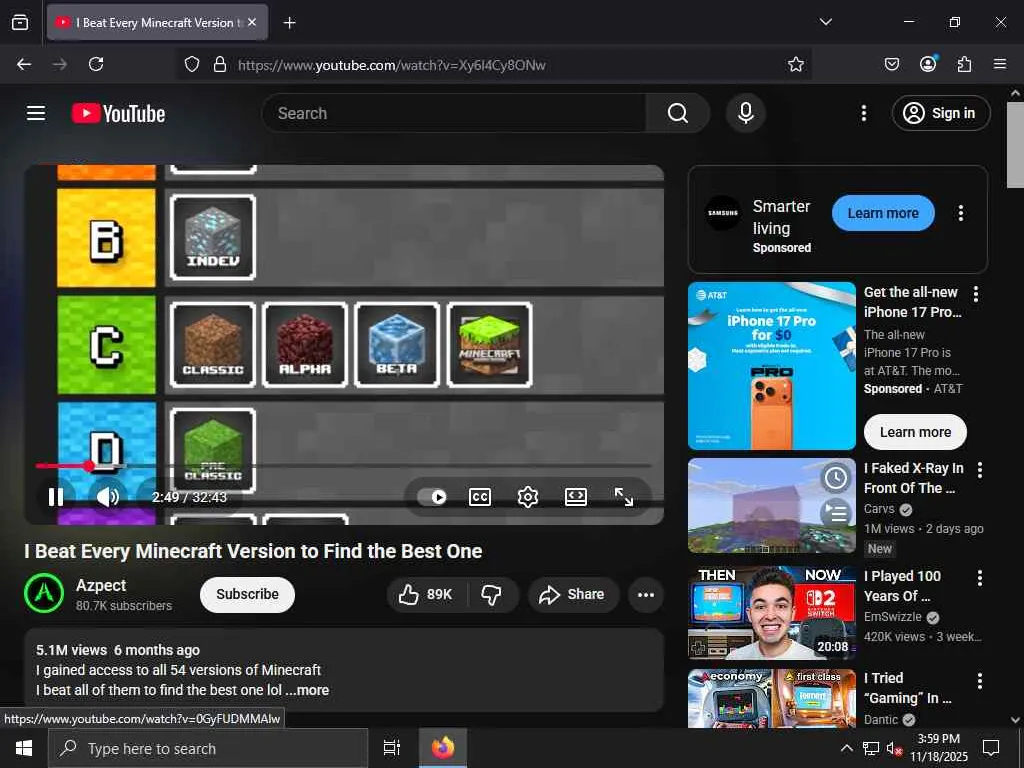The height and width of the screenshot is (768, 1024).
Task: Open Task View on taskbar
Action: click(x=392, y=748)
